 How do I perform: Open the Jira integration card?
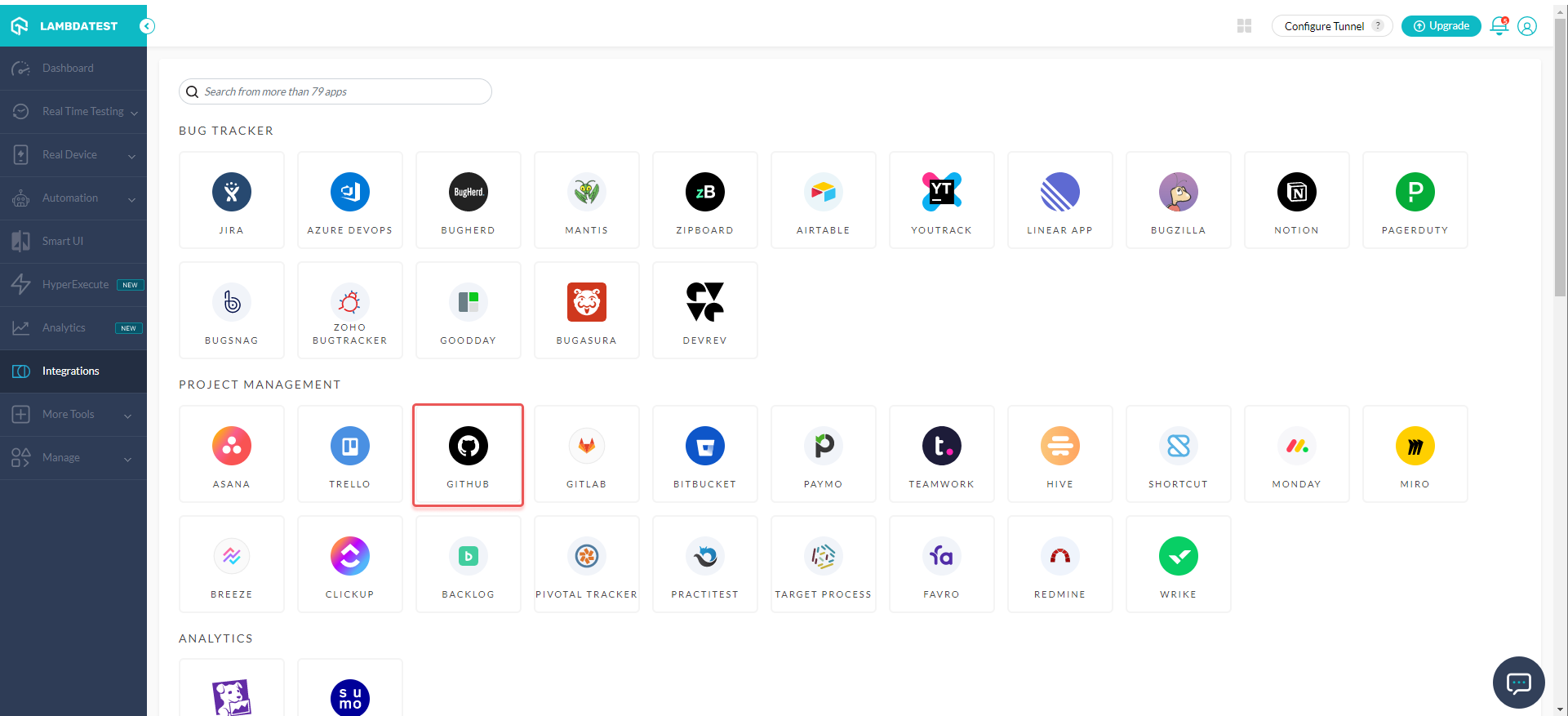point(232,200)
